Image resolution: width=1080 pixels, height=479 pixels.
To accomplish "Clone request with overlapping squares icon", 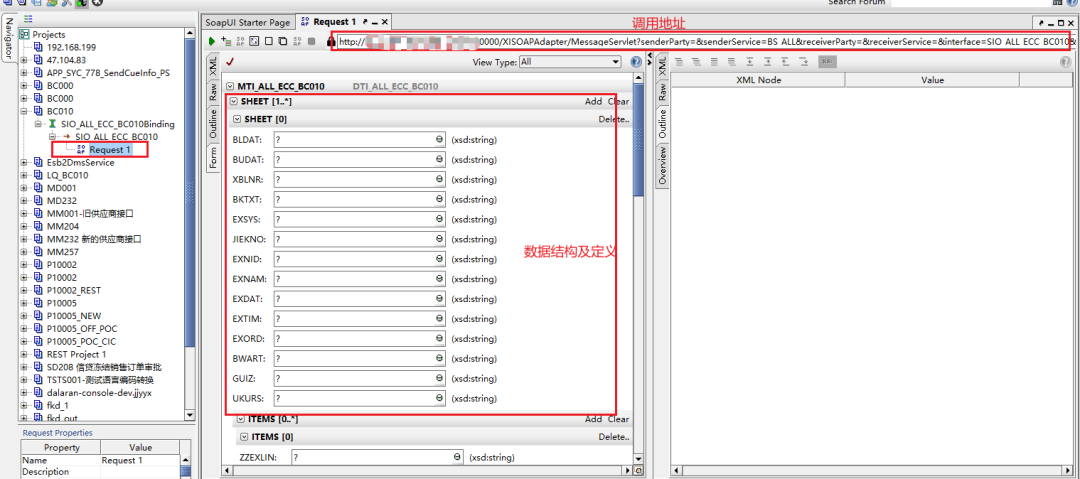I will pos(282,41).
